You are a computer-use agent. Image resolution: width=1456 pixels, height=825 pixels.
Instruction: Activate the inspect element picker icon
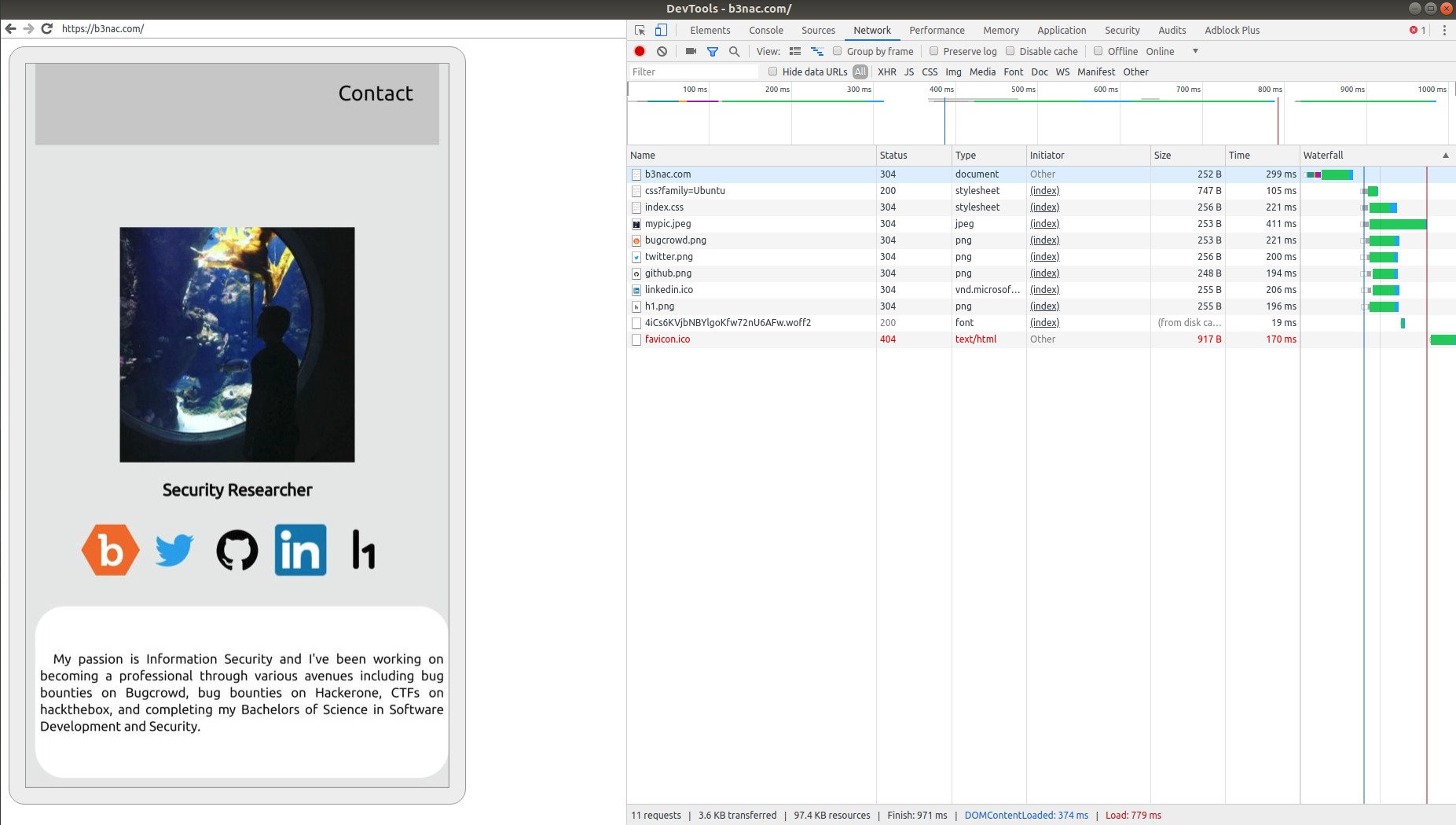pyautogui.click(x=640, y=30)
